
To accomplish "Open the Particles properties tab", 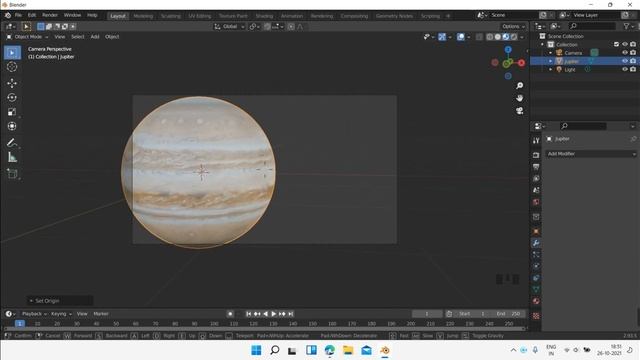I will point(536,254).
